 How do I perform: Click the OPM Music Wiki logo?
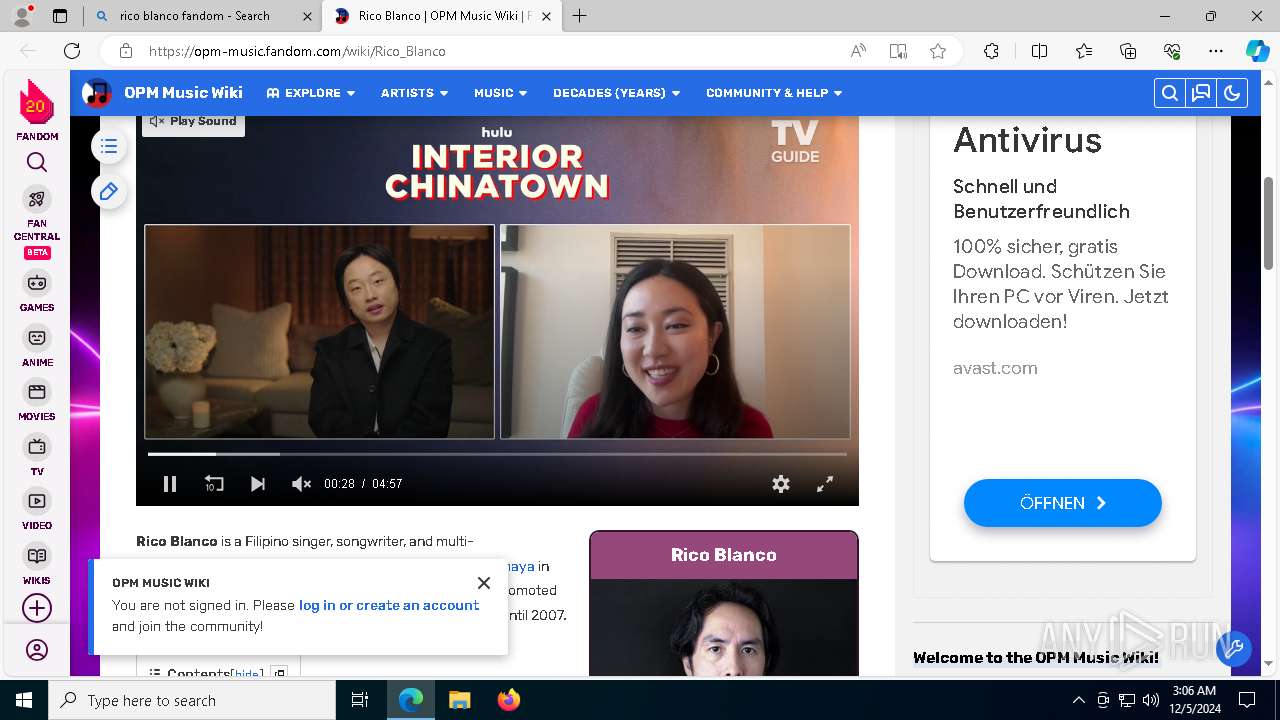coord(97,93)
